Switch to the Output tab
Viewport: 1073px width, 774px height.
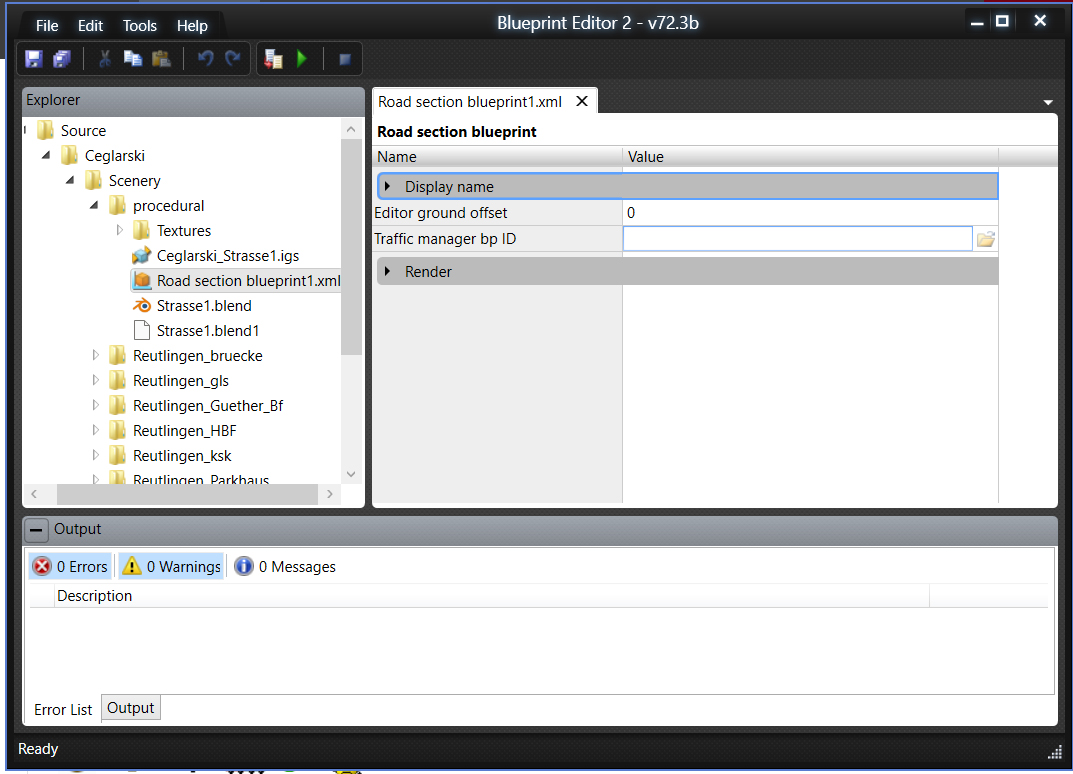(131, 708)
